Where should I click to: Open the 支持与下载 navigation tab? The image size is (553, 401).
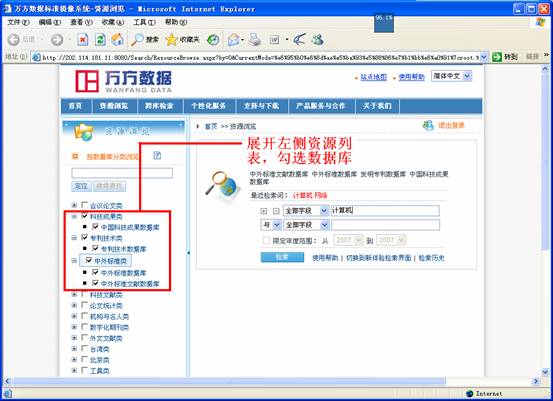point(261,106)
